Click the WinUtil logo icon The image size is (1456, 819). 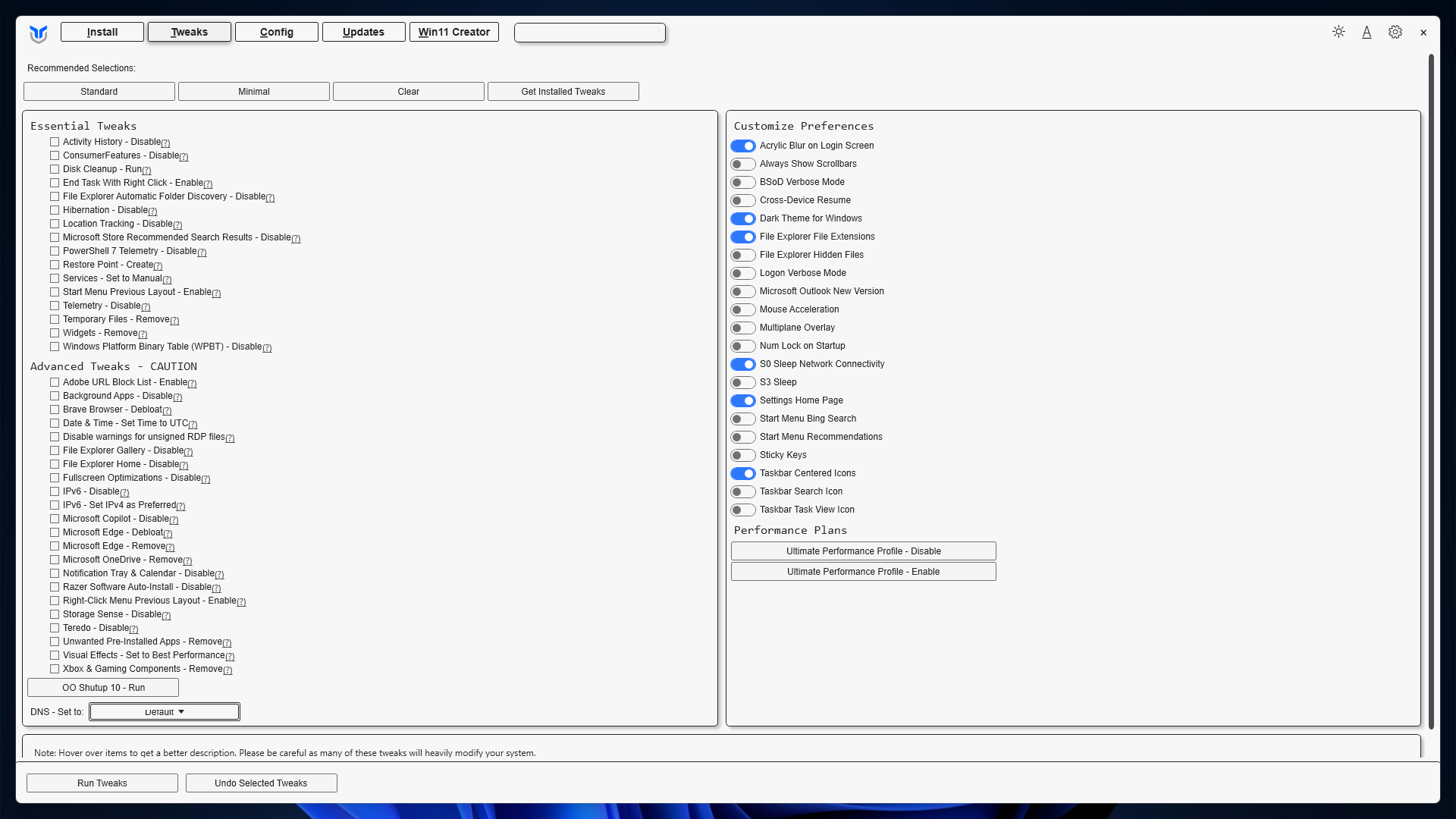pyautogui.click(x=38, y=33)
